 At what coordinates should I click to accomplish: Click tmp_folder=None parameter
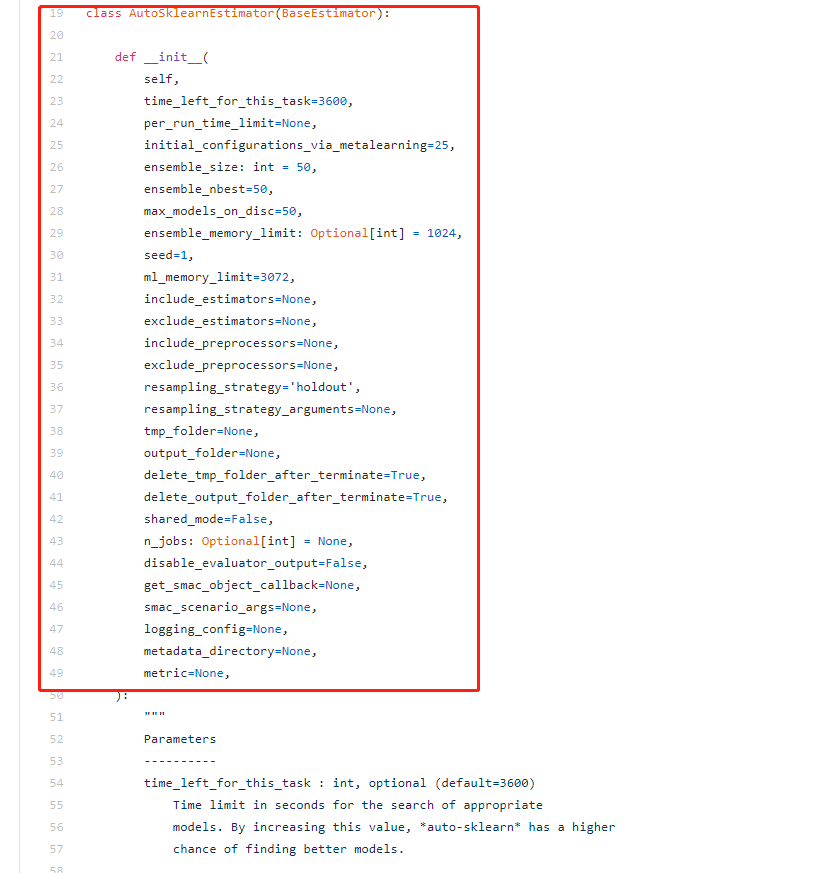(198, 431)
